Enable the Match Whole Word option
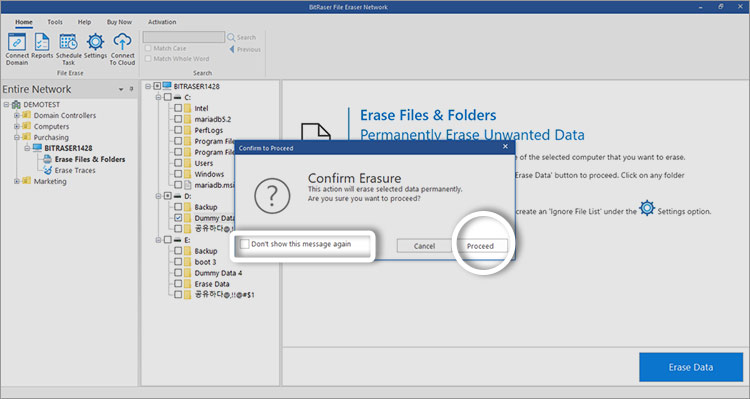Viewport: 750px width, 399px height. click(x=148, y=59)
